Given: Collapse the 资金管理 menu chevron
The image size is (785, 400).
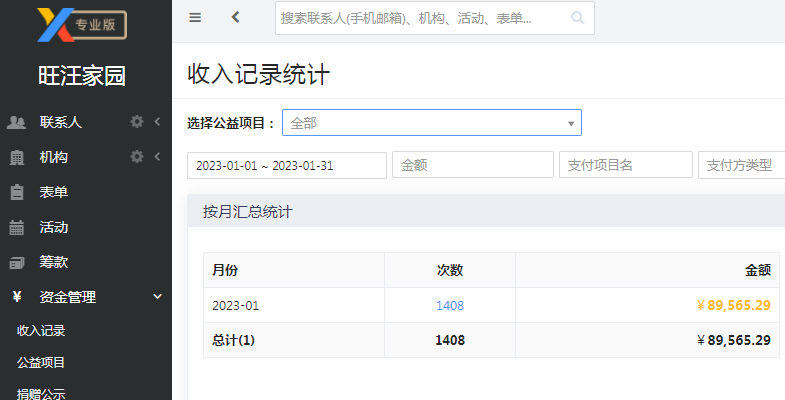Looking at the screenshot, I should click(157, 296).
